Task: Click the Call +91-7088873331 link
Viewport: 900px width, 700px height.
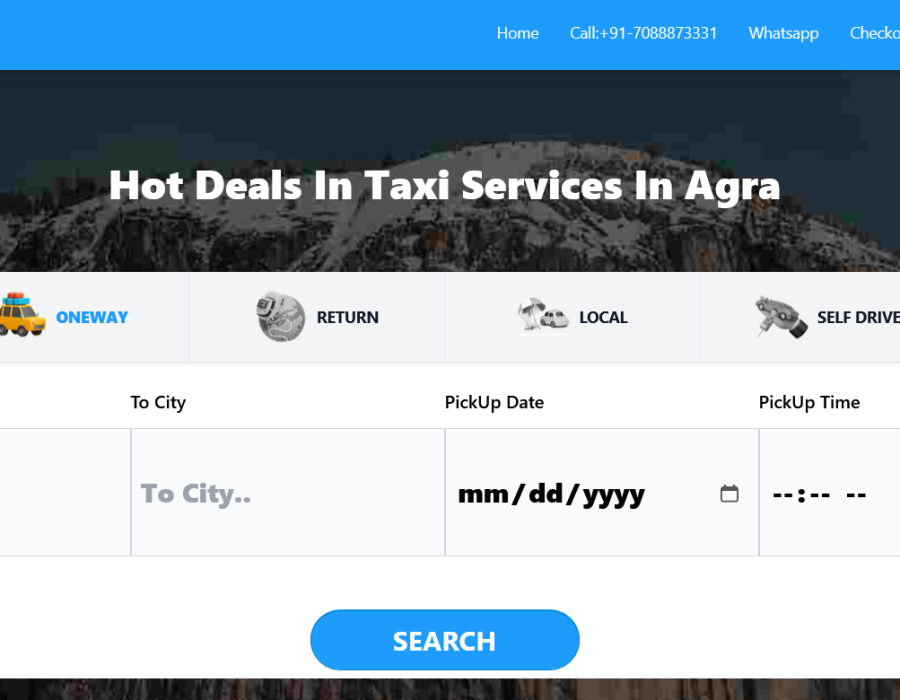Action: coord(643,33)
